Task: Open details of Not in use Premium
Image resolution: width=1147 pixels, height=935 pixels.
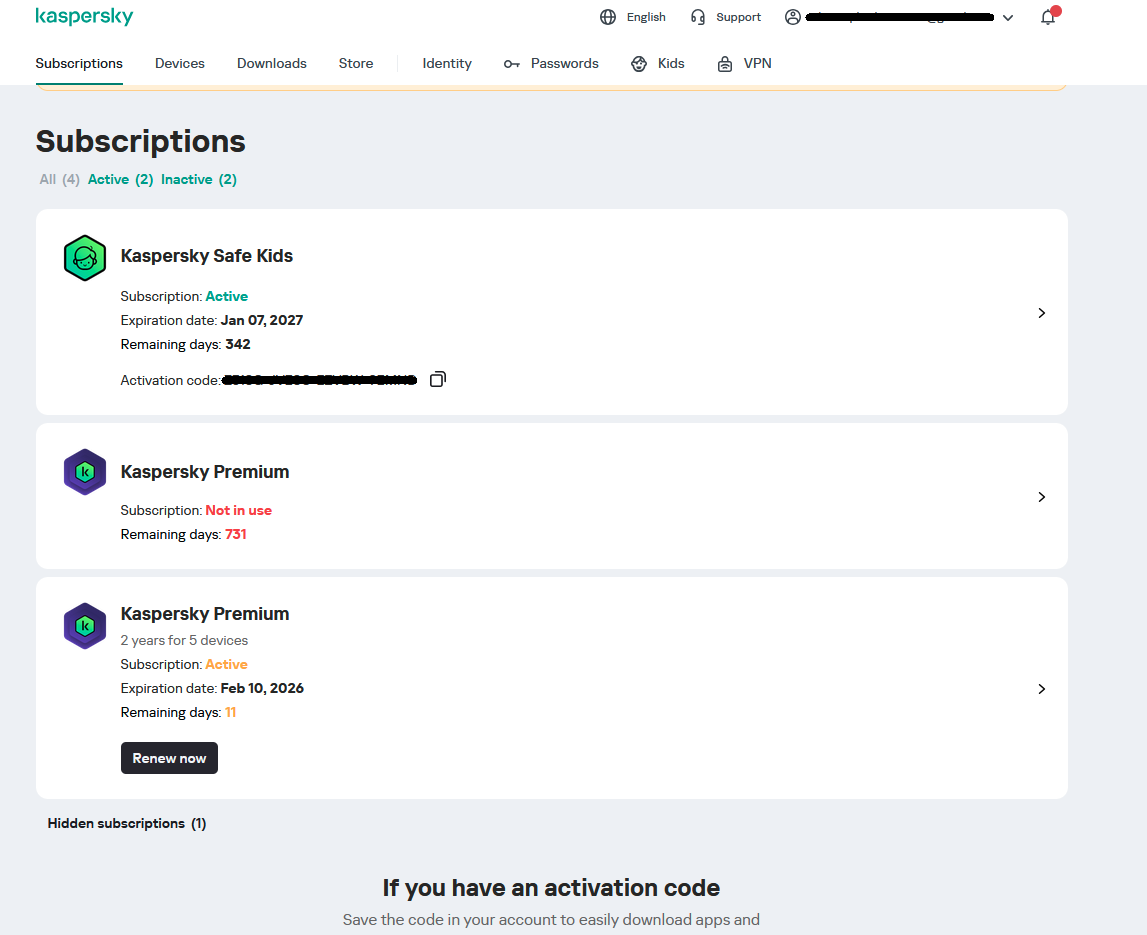Action: click(x=1041, y=497)
